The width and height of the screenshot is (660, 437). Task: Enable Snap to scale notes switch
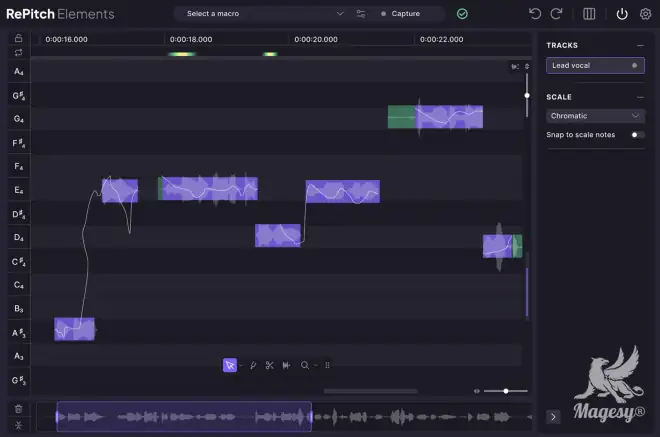[x=637, y=135]
